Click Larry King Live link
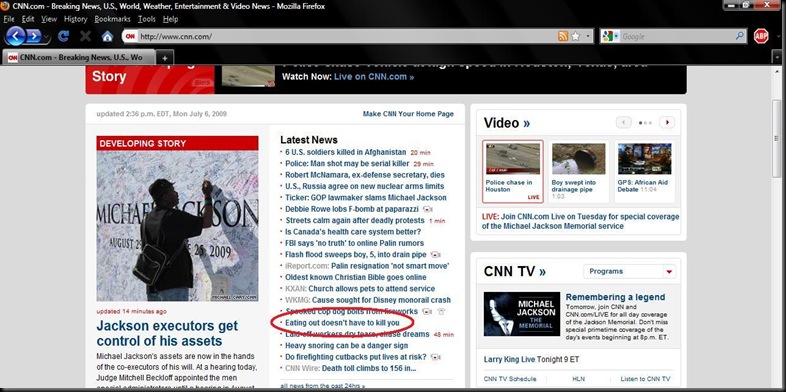The height and width of the screenshot is (392, 786). tap(510, 360)
